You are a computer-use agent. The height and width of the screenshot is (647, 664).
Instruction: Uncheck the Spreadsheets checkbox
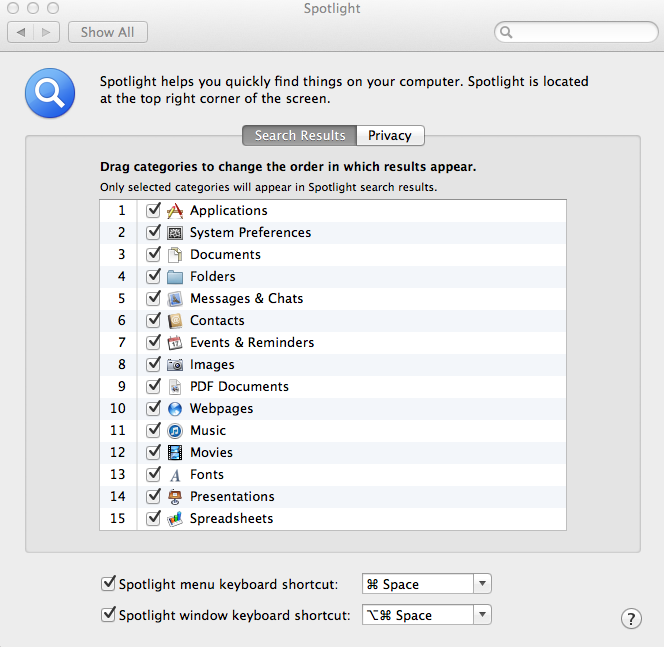153,518
